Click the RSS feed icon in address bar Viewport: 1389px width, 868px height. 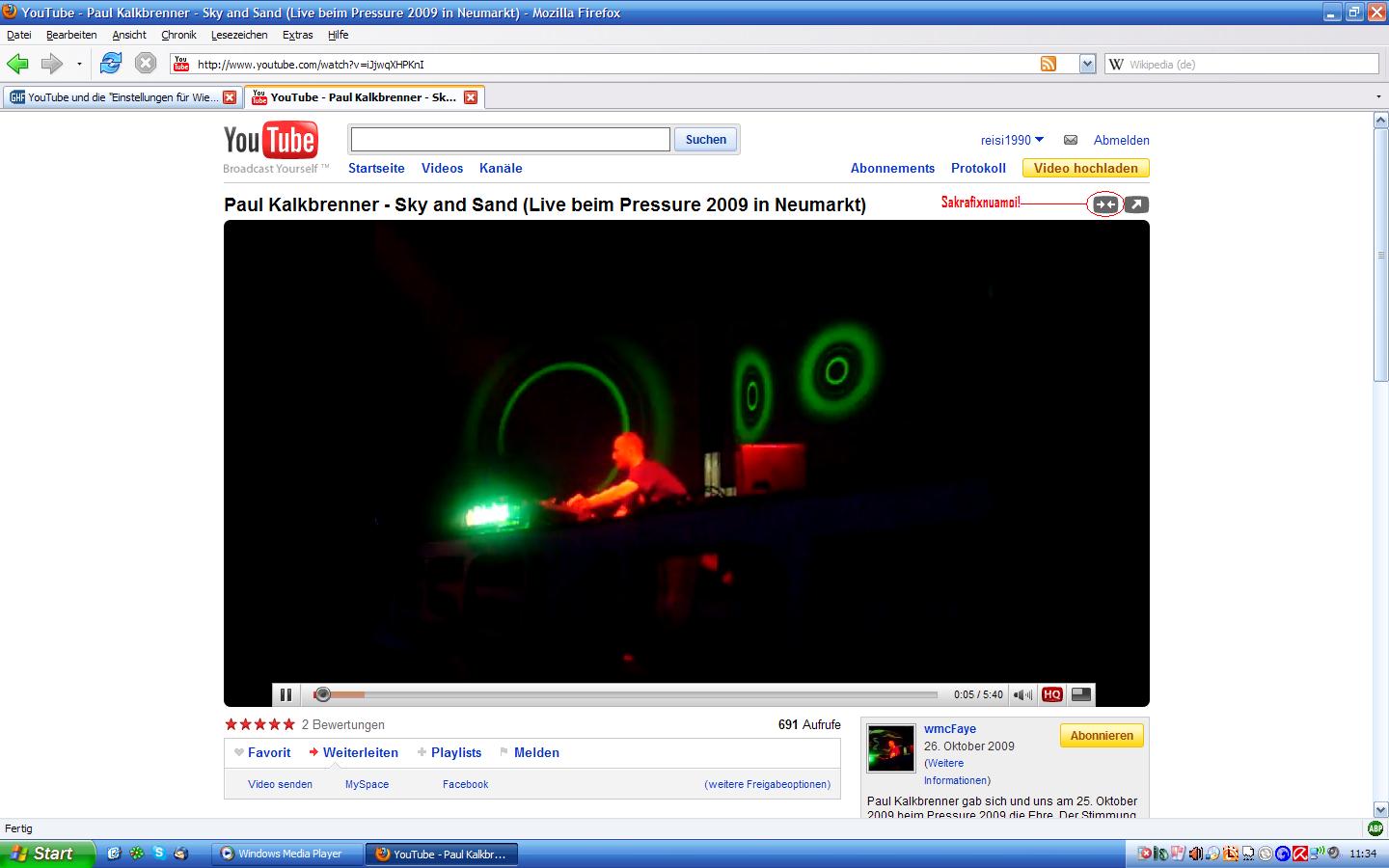pyautogui.click(x=1049, y=64)
